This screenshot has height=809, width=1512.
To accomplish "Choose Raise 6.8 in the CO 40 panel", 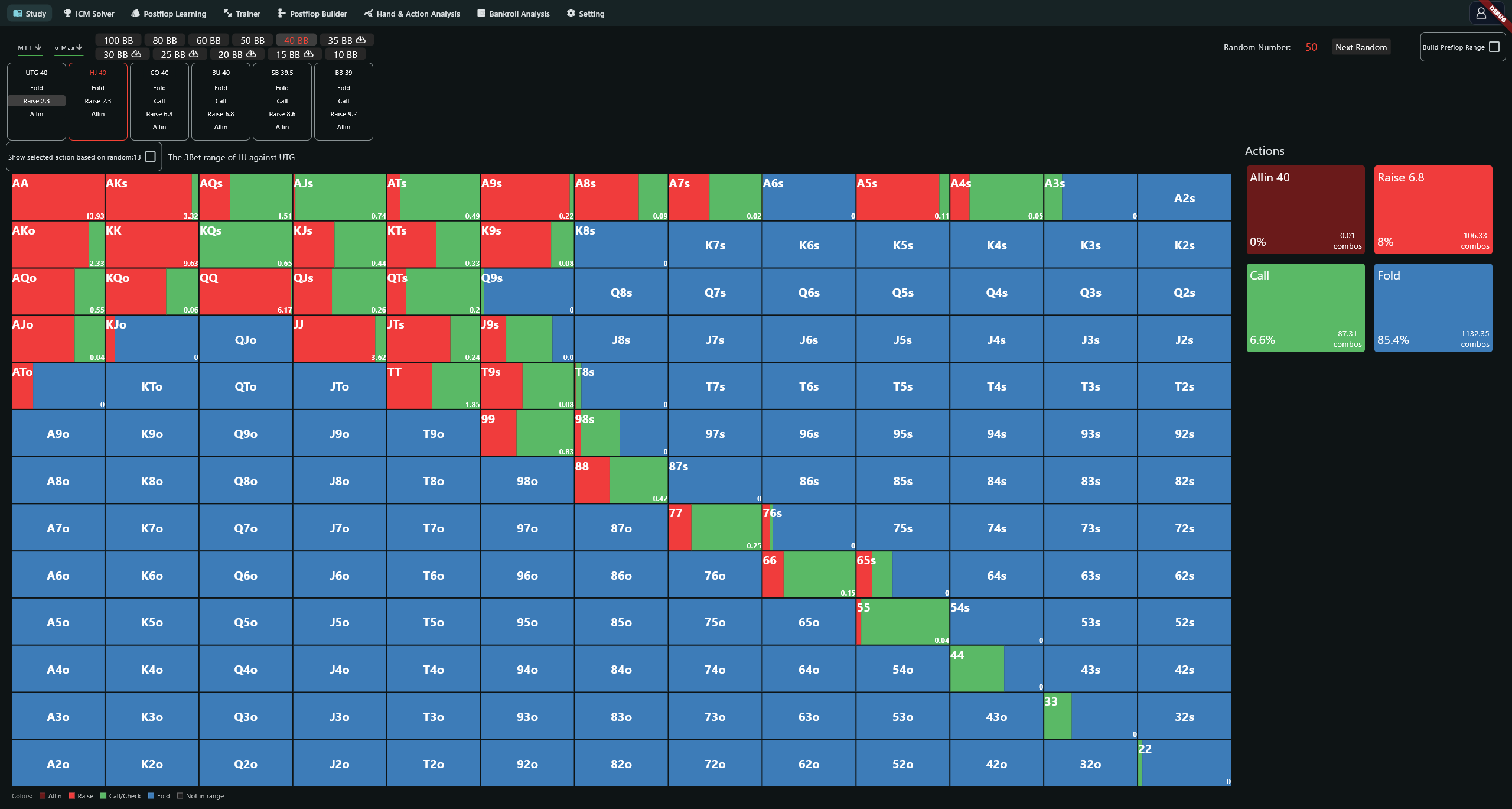I will tap(159, 114).
